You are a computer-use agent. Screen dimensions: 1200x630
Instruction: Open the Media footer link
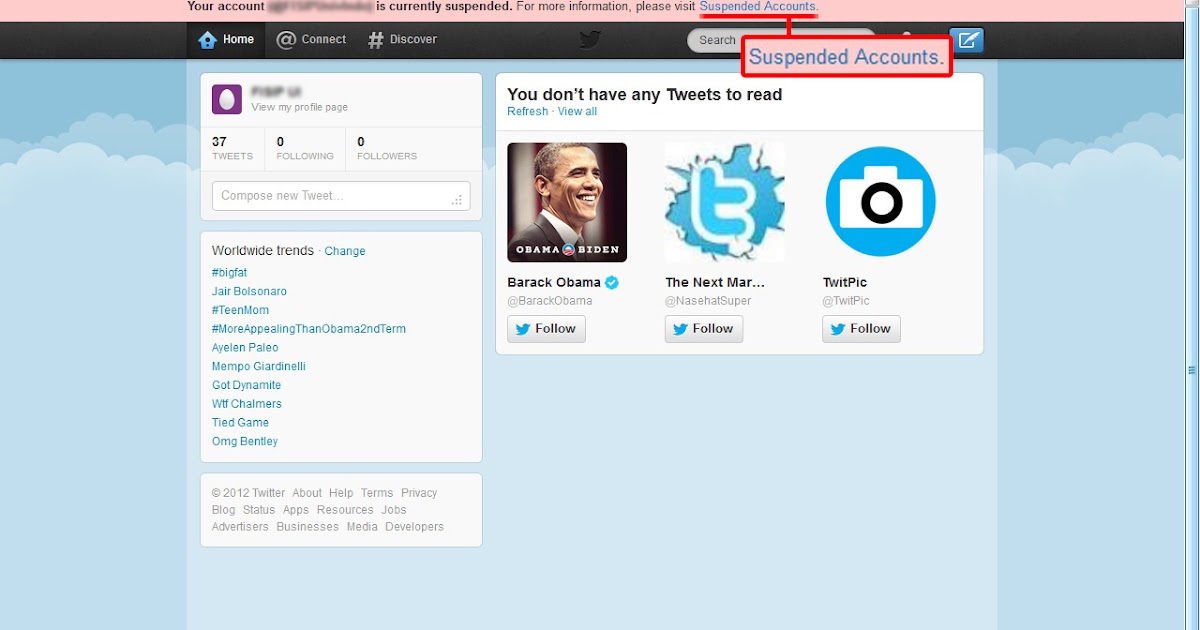(362, 527)
